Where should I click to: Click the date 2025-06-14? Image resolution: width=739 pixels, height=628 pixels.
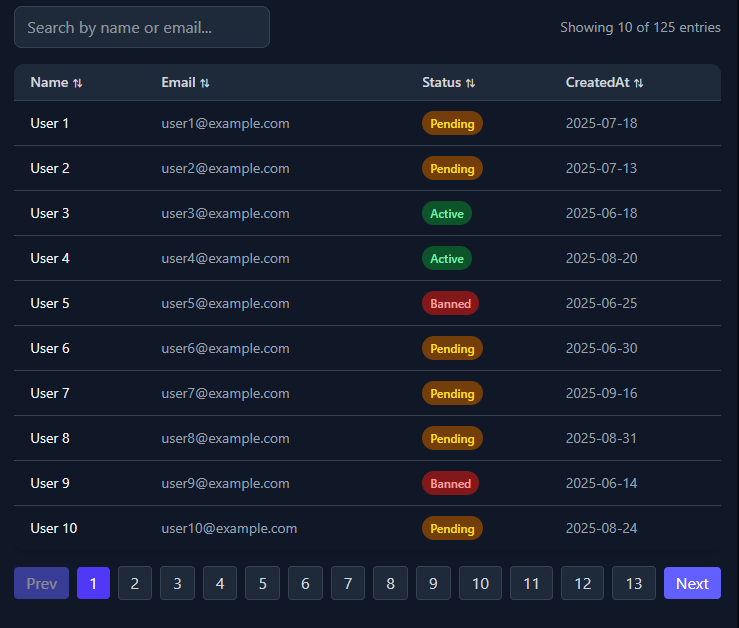coord(601,483)
